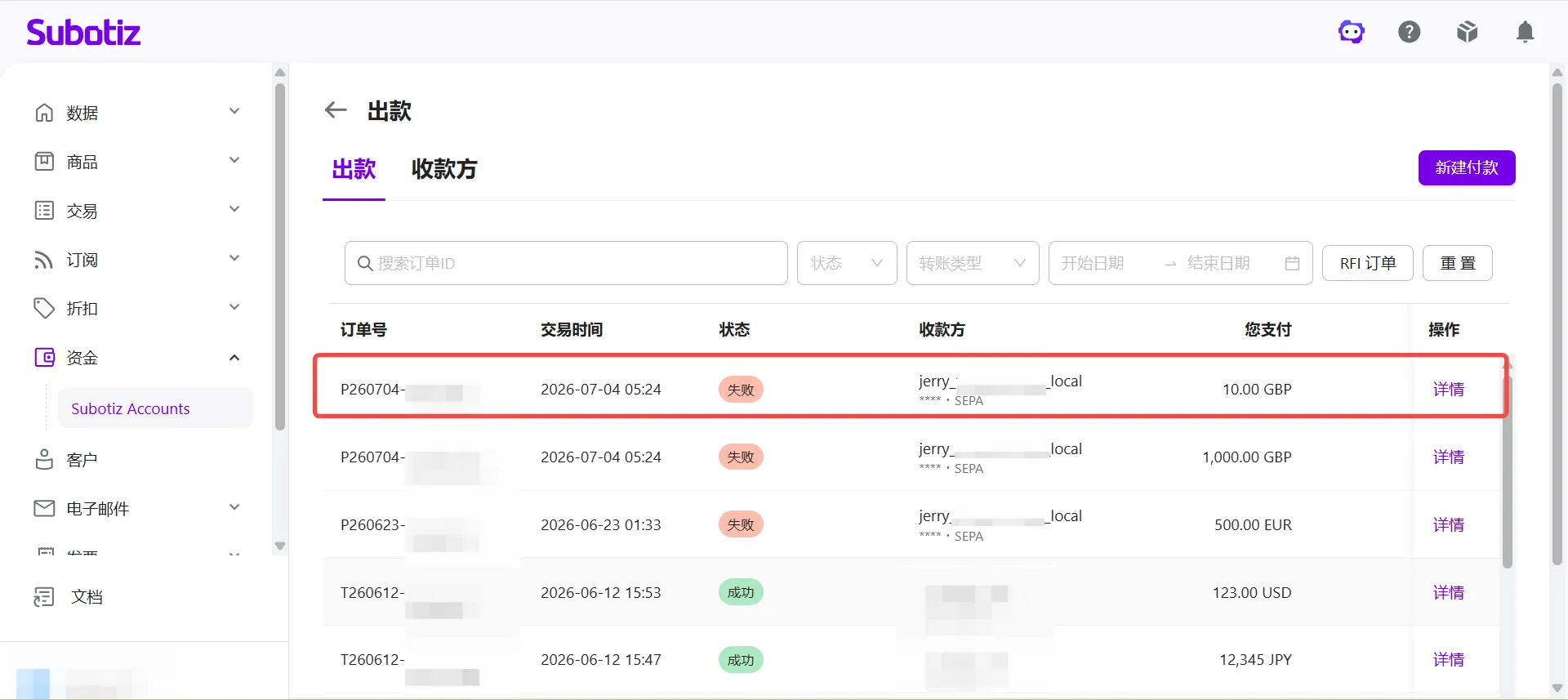Click the 订单号 column header

(363, 330)
